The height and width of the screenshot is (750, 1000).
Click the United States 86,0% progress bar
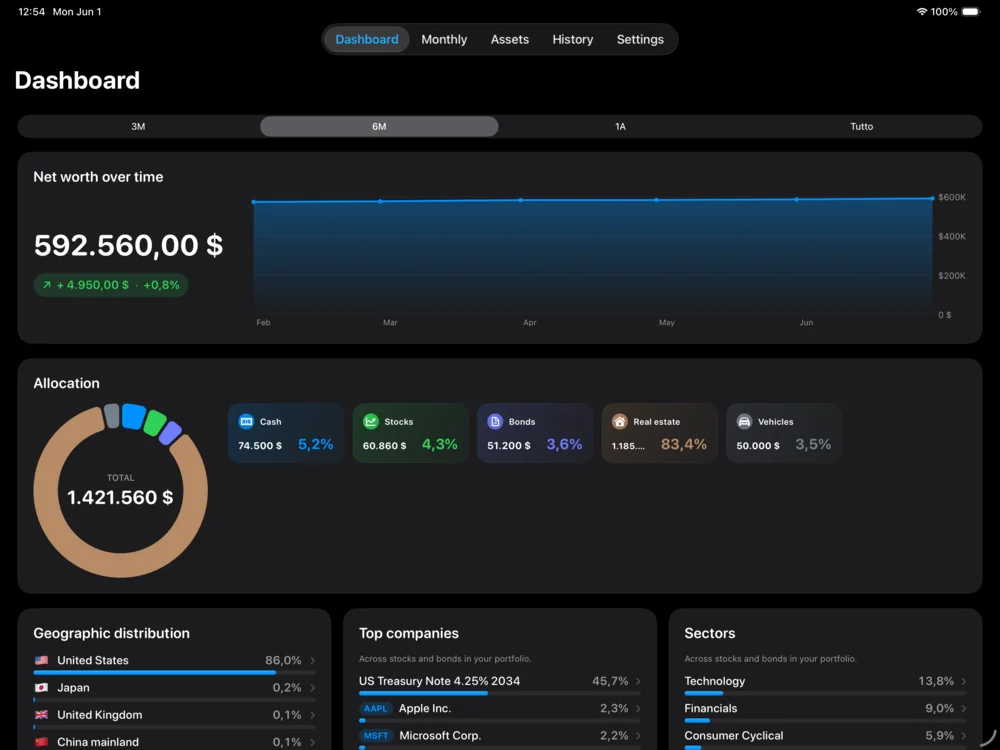point(174,672)
